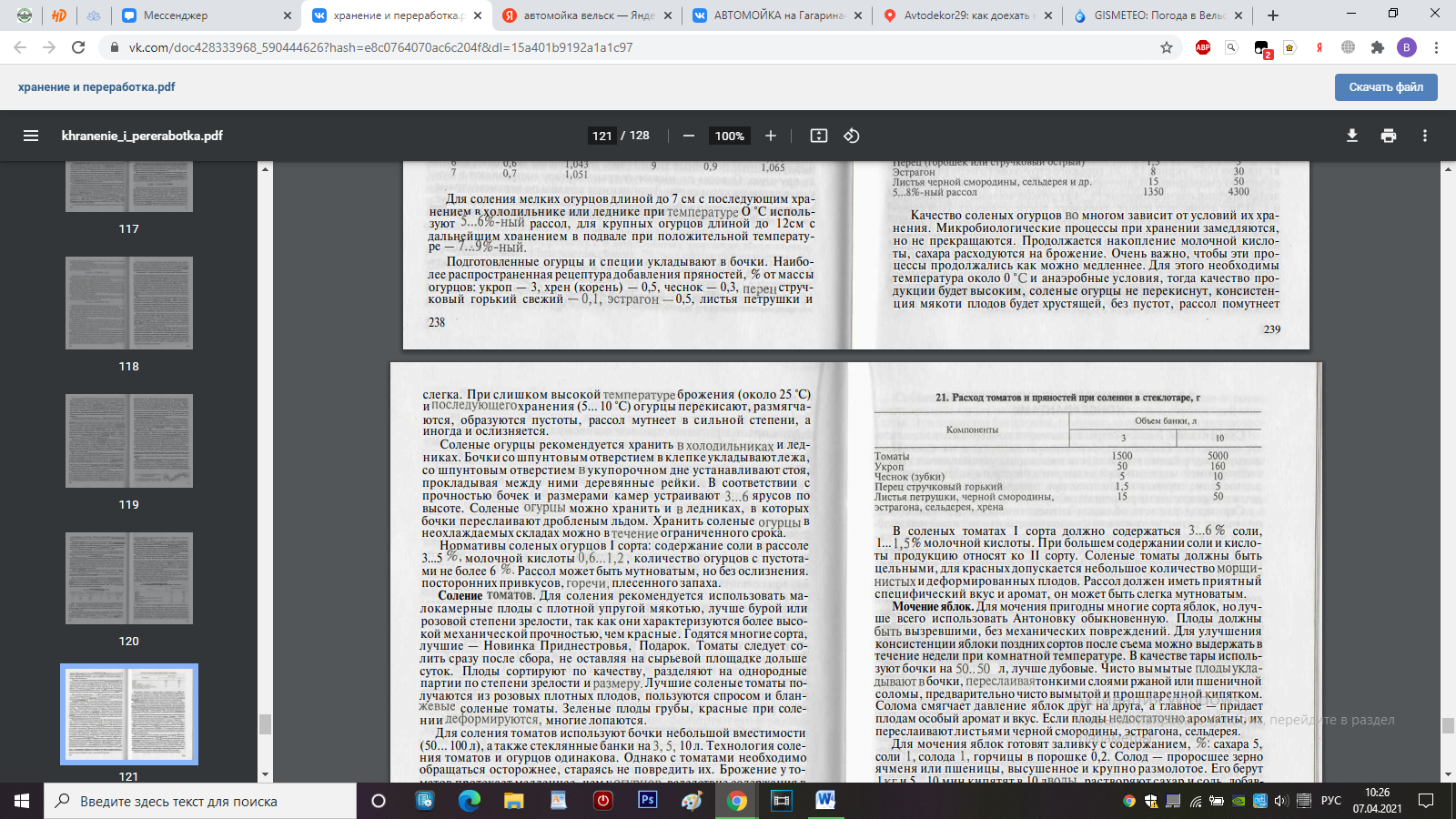1456x819 pixels.
Task: Click the zoom percentage field
Action: [729, 136]
